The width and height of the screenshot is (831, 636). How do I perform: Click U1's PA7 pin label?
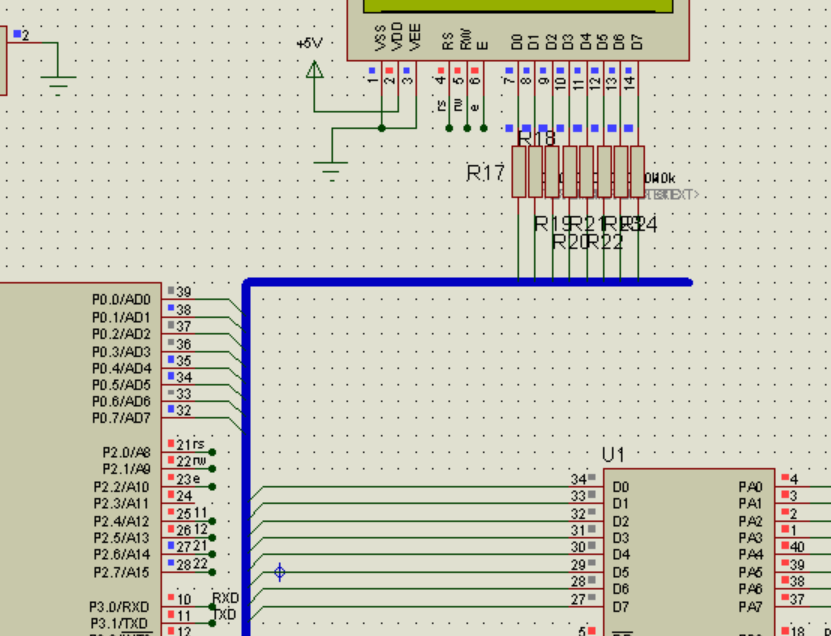coord(750,606)
